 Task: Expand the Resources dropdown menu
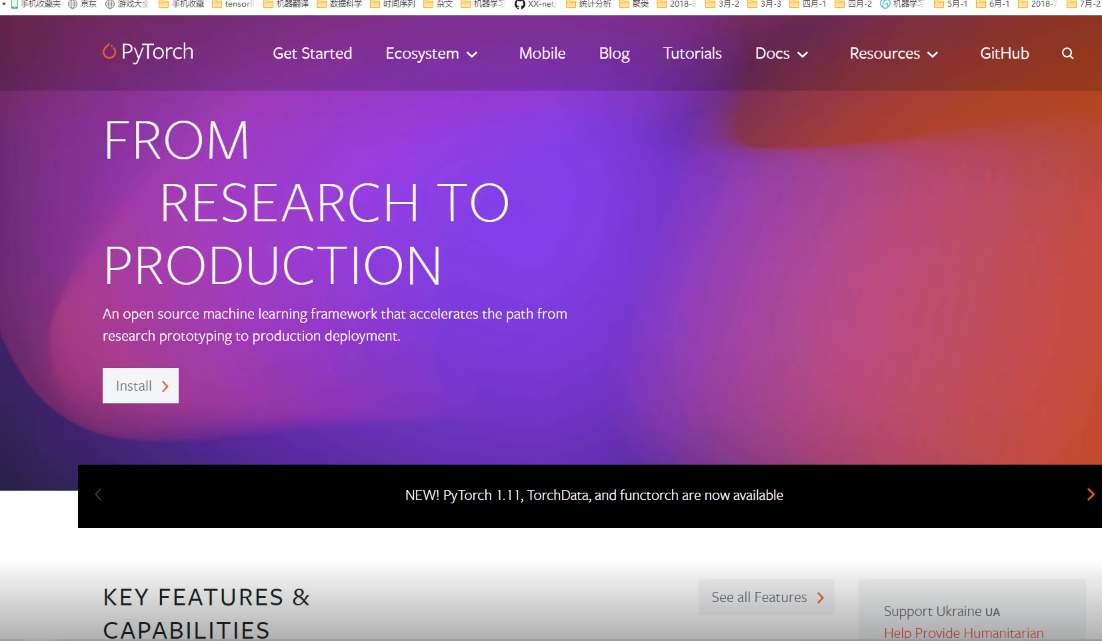(893, 54)
